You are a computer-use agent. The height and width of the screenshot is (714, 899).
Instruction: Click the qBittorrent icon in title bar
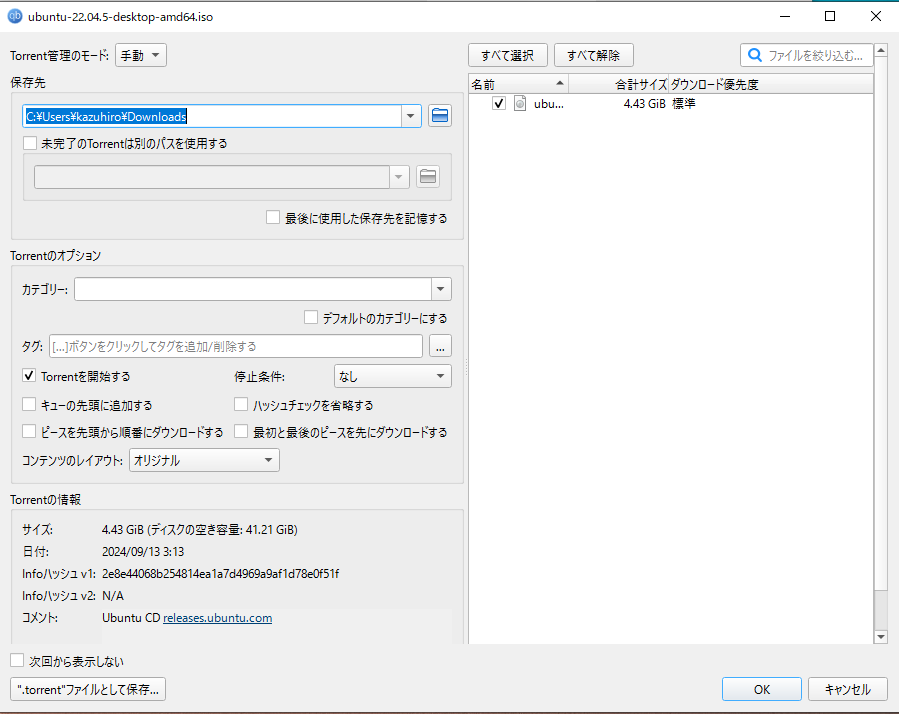point(15,16)
